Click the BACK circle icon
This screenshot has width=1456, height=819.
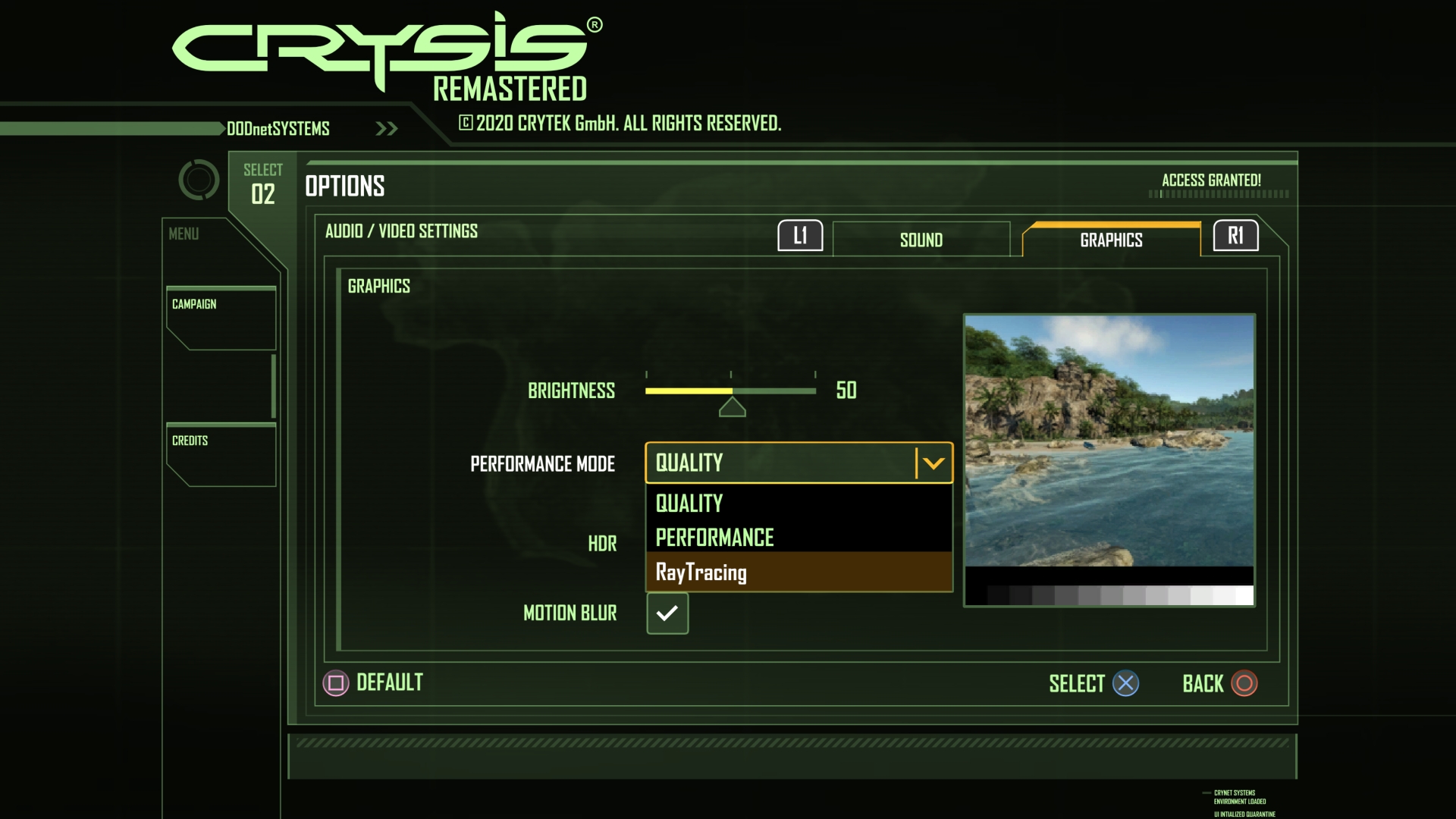point(1246,682)
